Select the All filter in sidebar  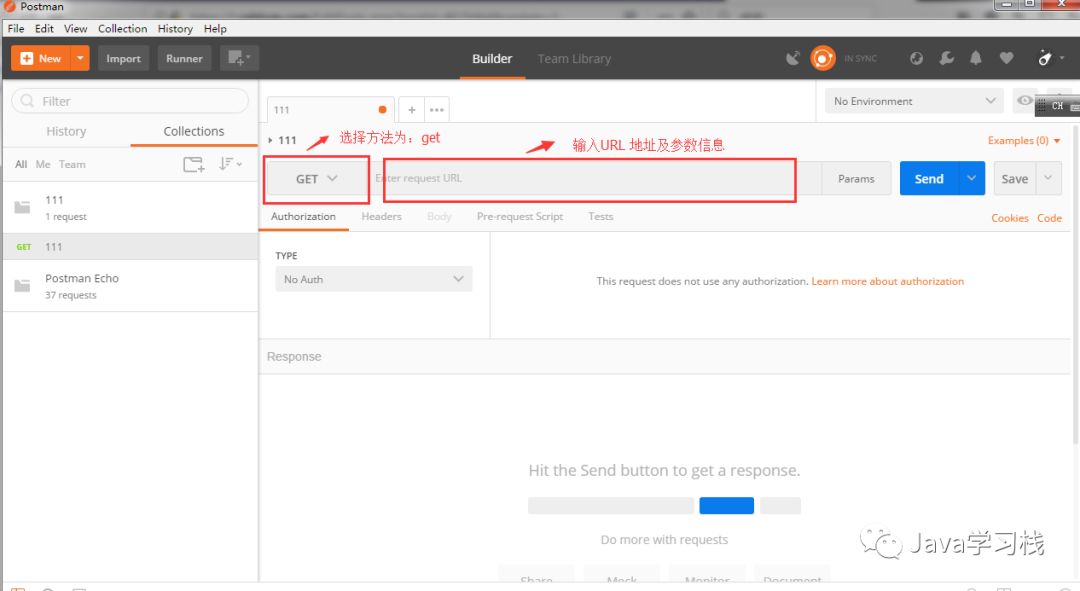tap(21, 164)
